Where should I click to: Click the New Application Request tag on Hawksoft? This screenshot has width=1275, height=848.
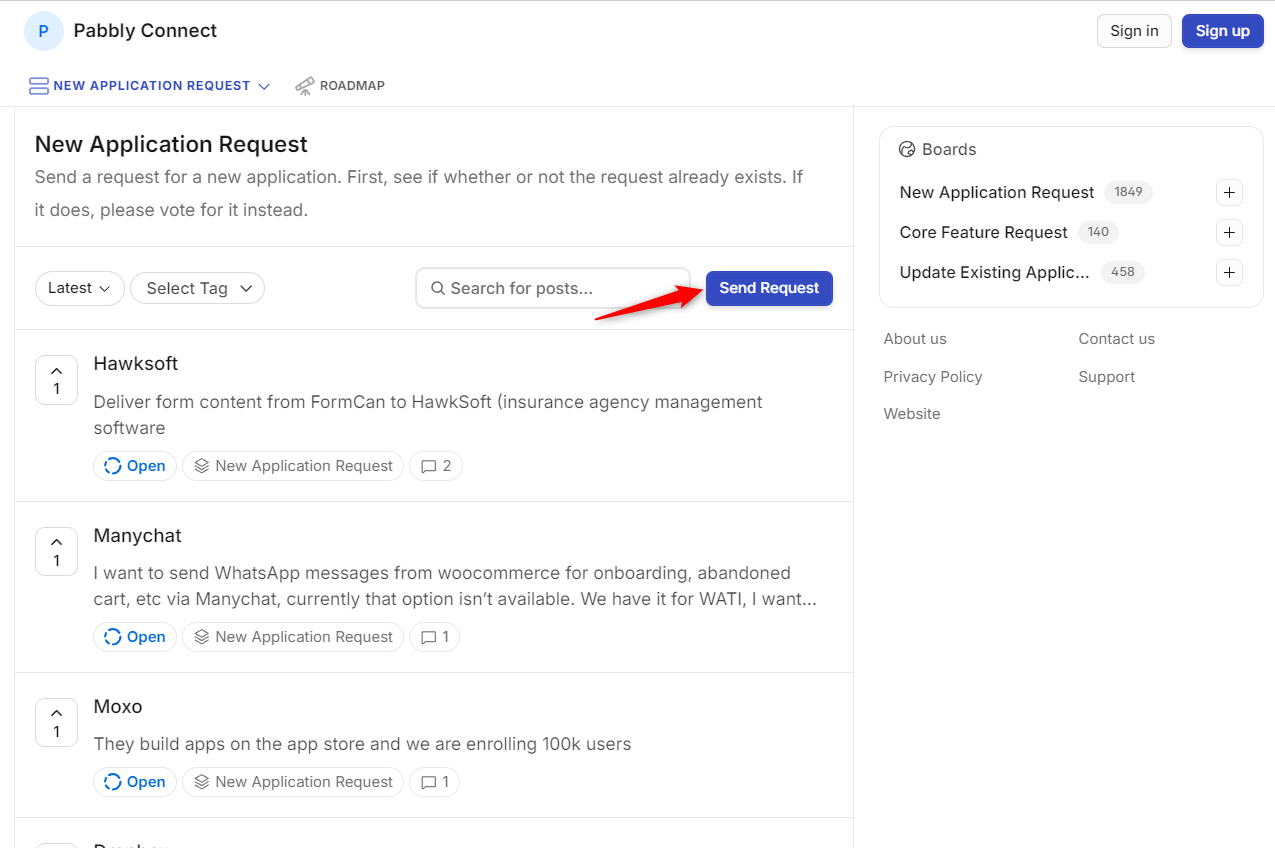point(293,466)
